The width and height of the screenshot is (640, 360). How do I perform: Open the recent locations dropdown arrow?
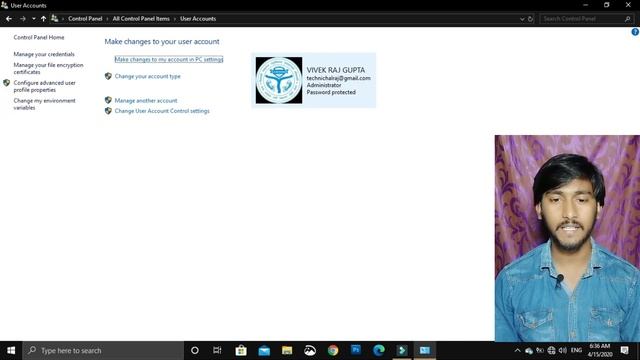click(33, 19)
